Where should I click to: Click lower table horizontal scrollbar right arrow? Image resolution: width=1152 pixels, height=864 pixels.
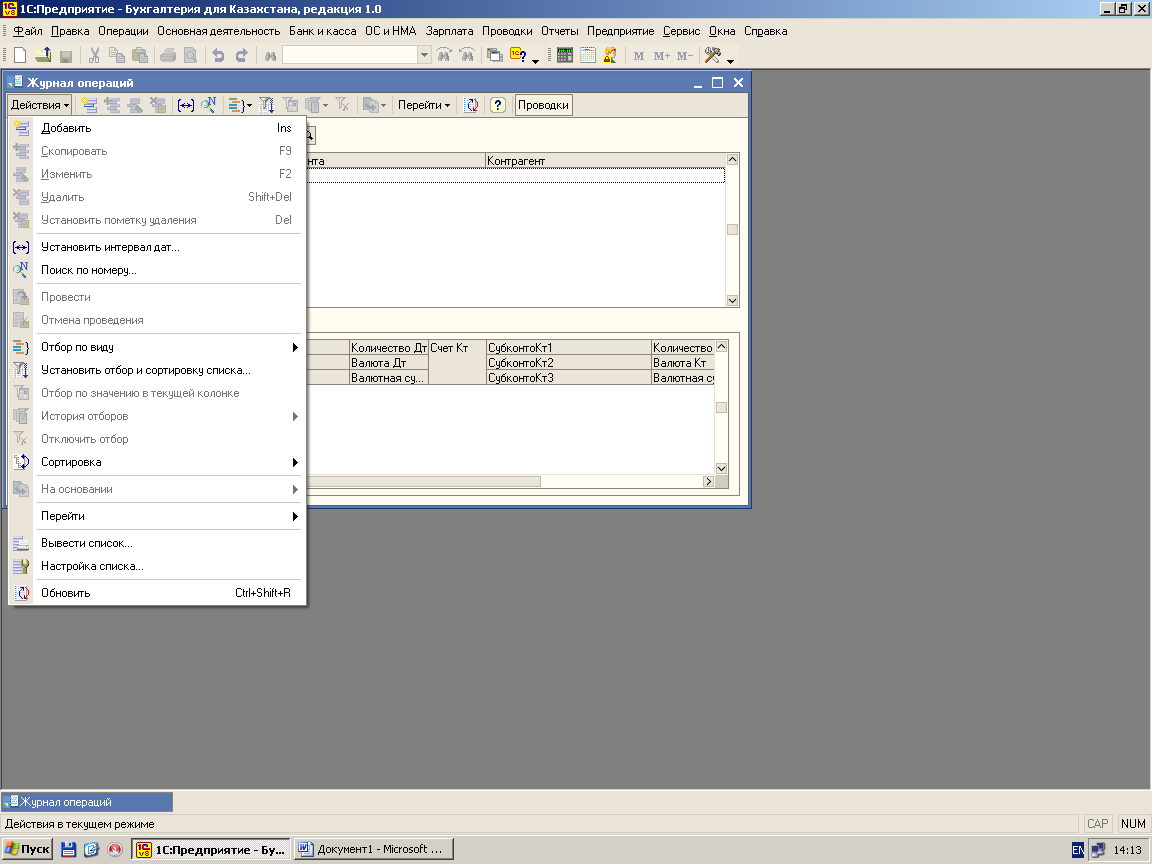pos(708,481)
